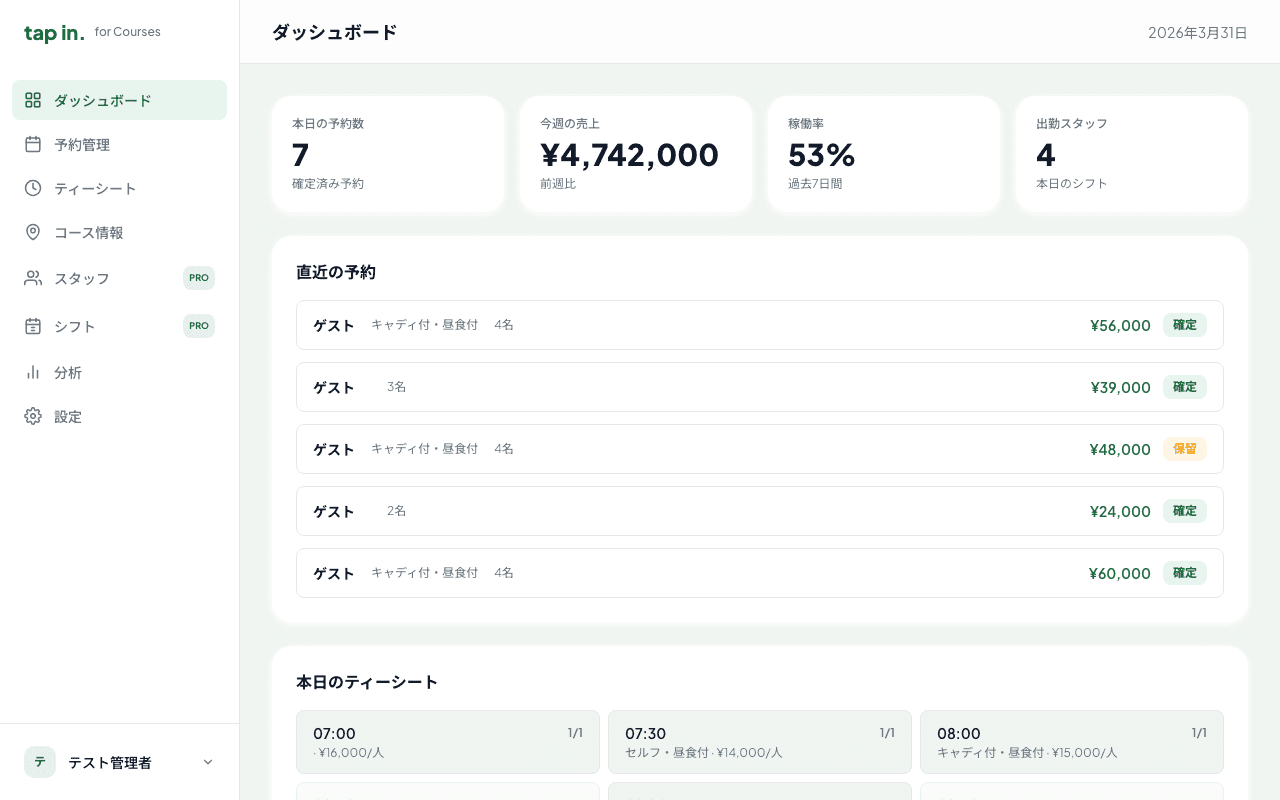Select the dashboard grid icon
The height and width of the screenshot is (800, 1280).
[33, 100]
